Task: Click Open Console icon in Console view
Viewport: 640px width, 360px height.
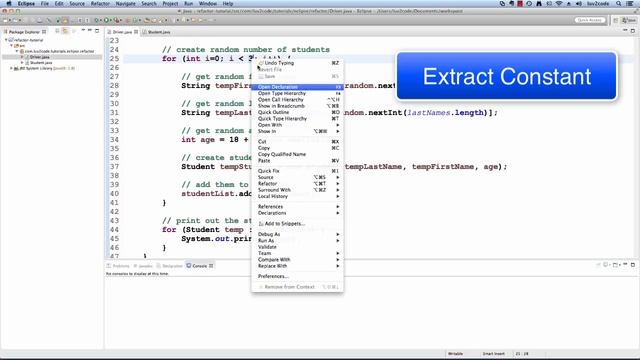Action: [x=616, y=265]
